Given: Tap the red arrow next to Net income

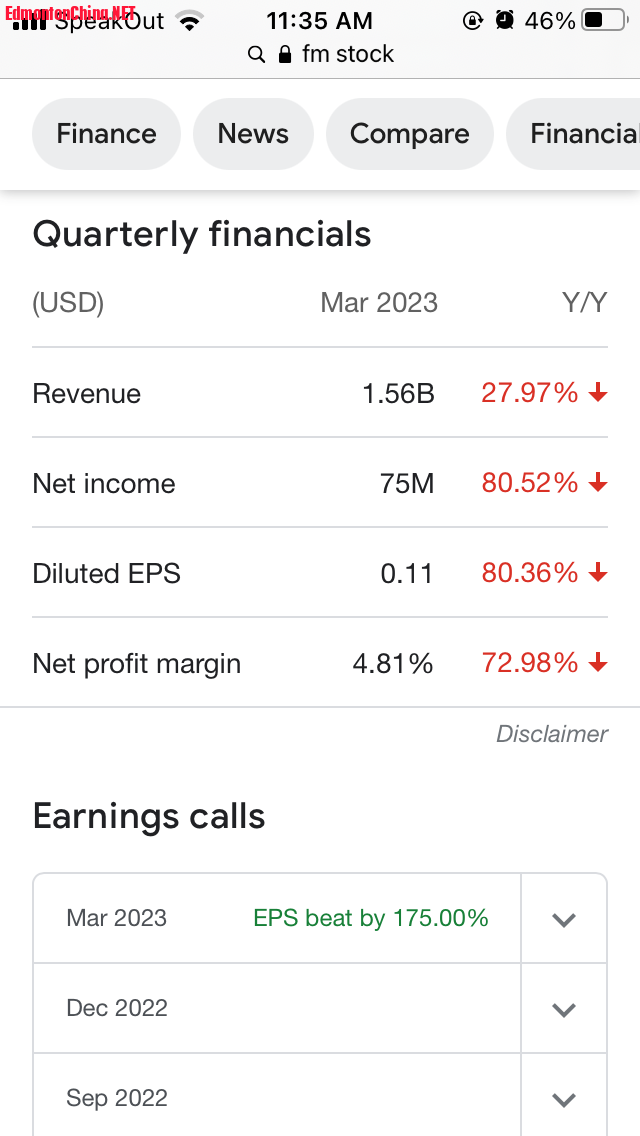Looking at the screenshot, I should tap(598, 483).
